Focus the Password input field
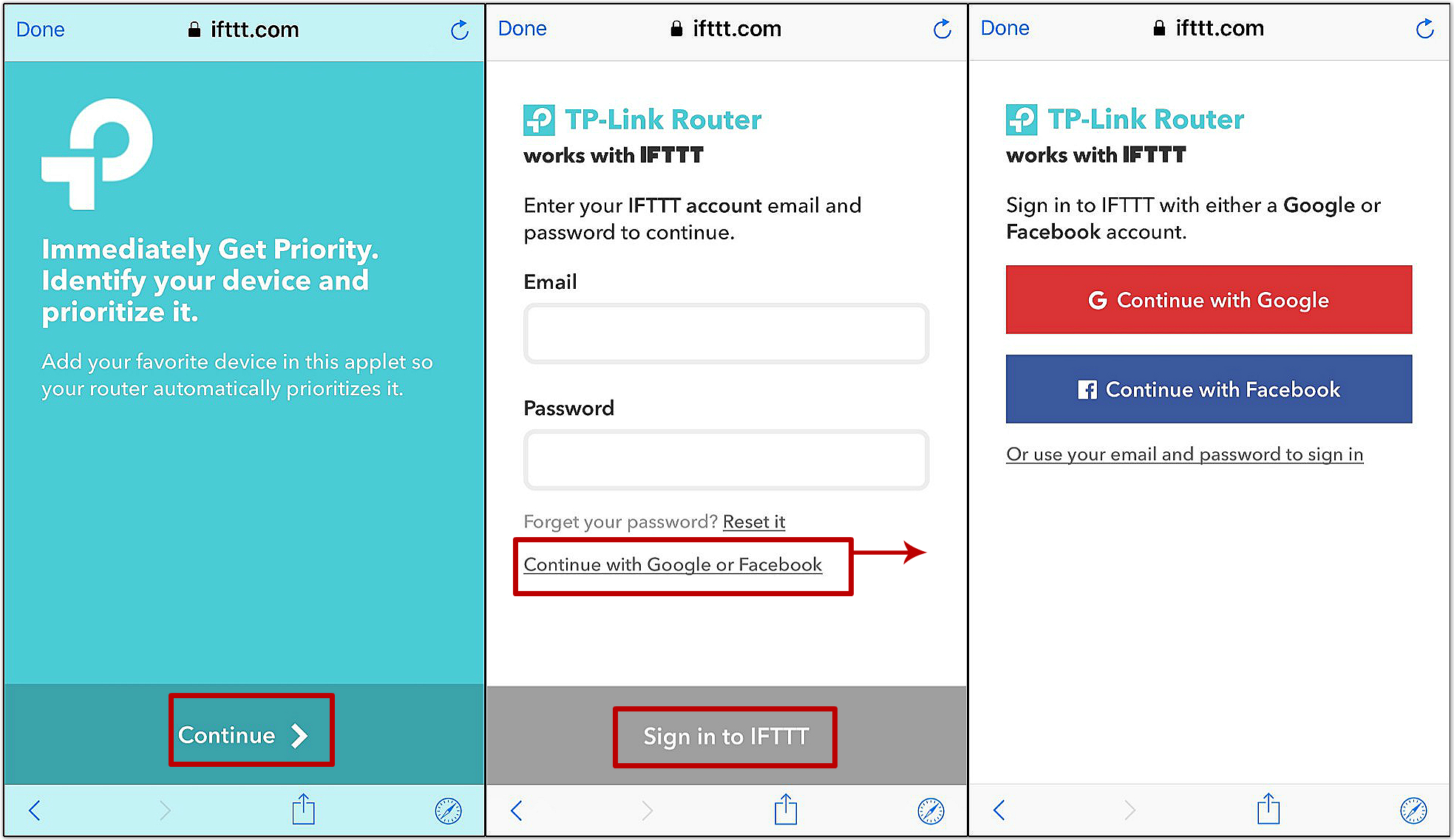 pos(726,460)
